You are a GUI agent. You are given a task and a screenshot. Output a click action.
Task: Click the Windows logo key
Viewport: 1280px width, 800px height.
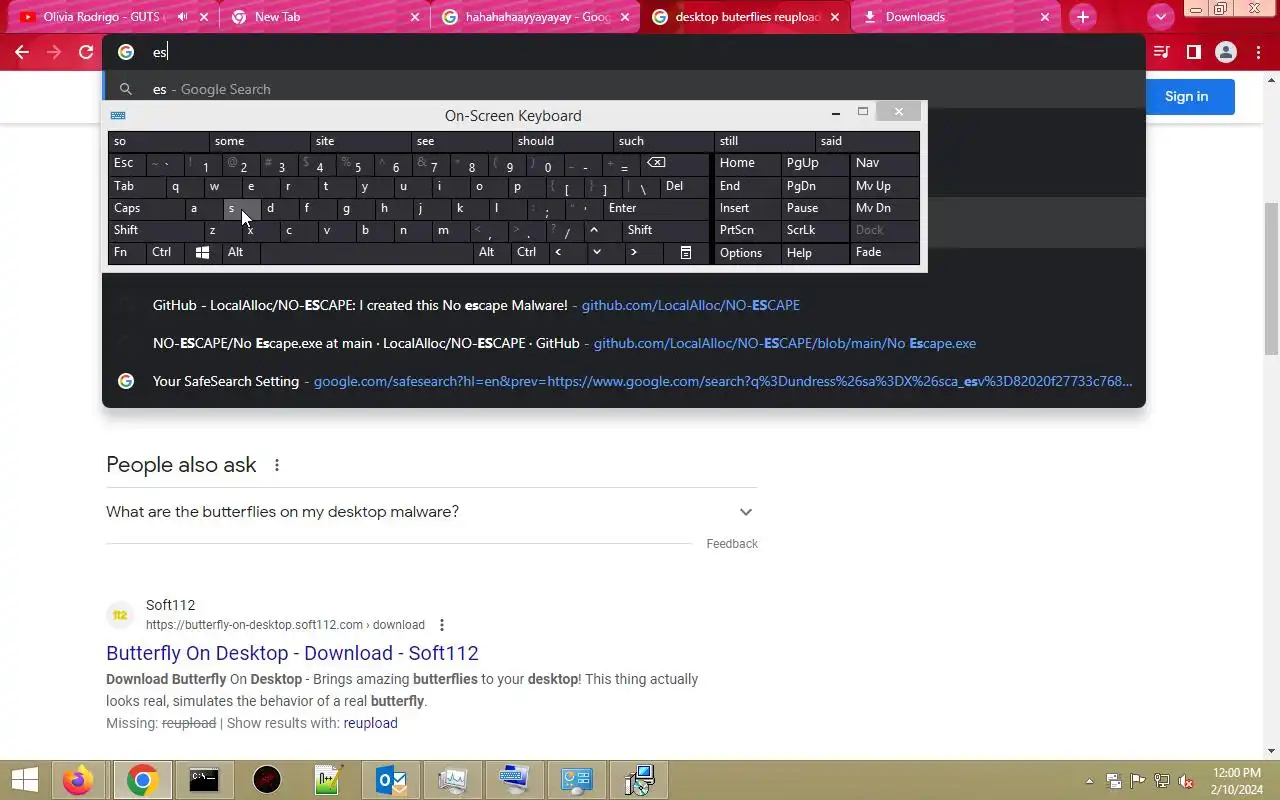[202, 253]
